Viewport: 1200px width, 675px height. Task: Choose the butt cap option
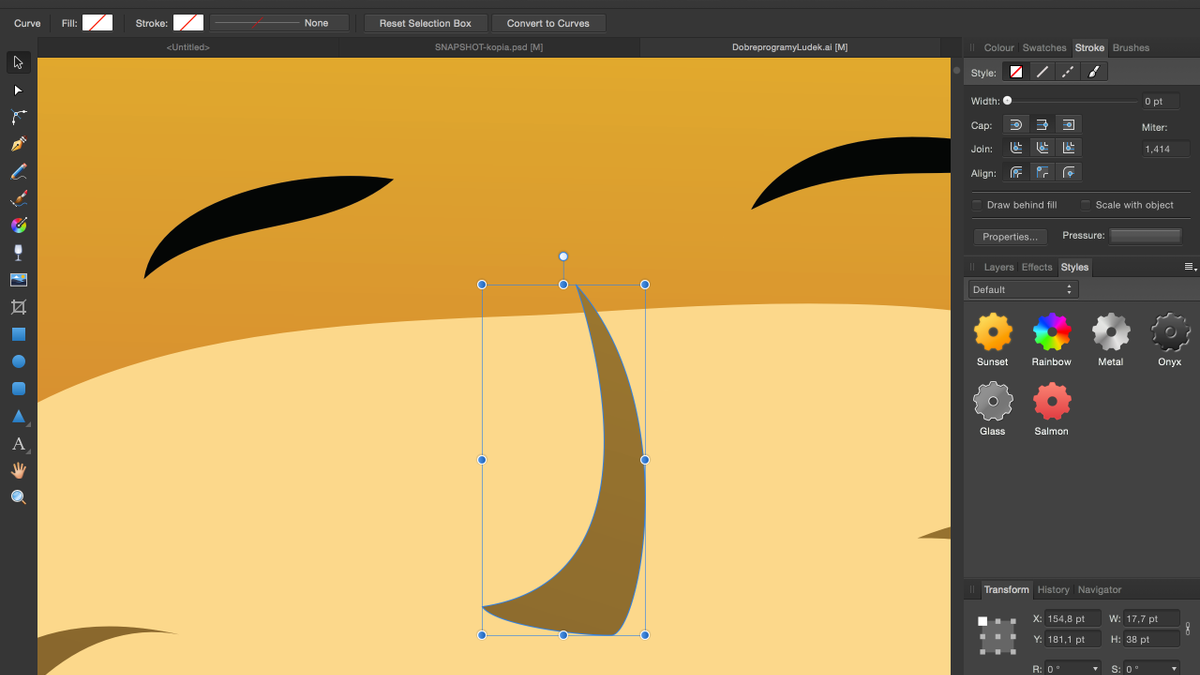point(1042,125)
